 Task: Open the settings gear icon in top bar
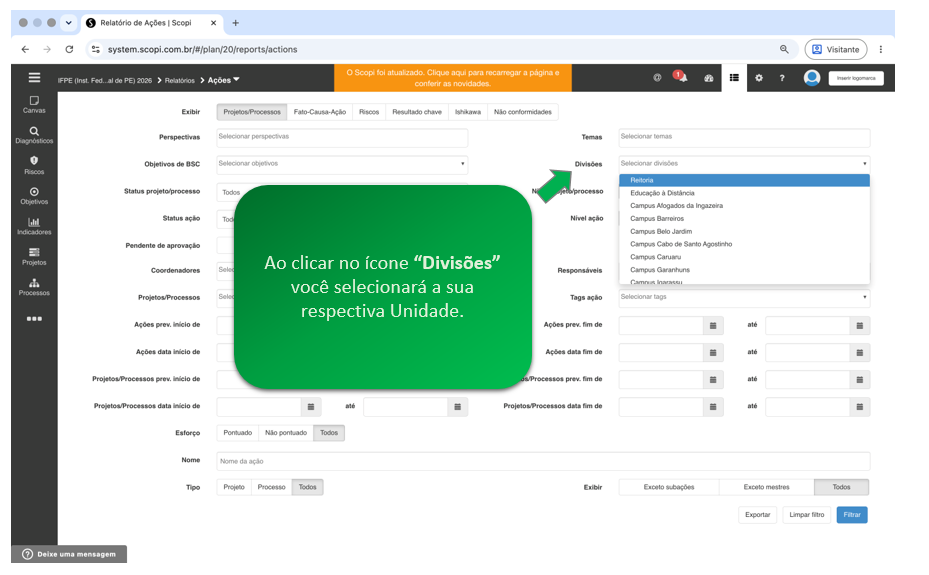pyautogui.click(x=758, y=78)
